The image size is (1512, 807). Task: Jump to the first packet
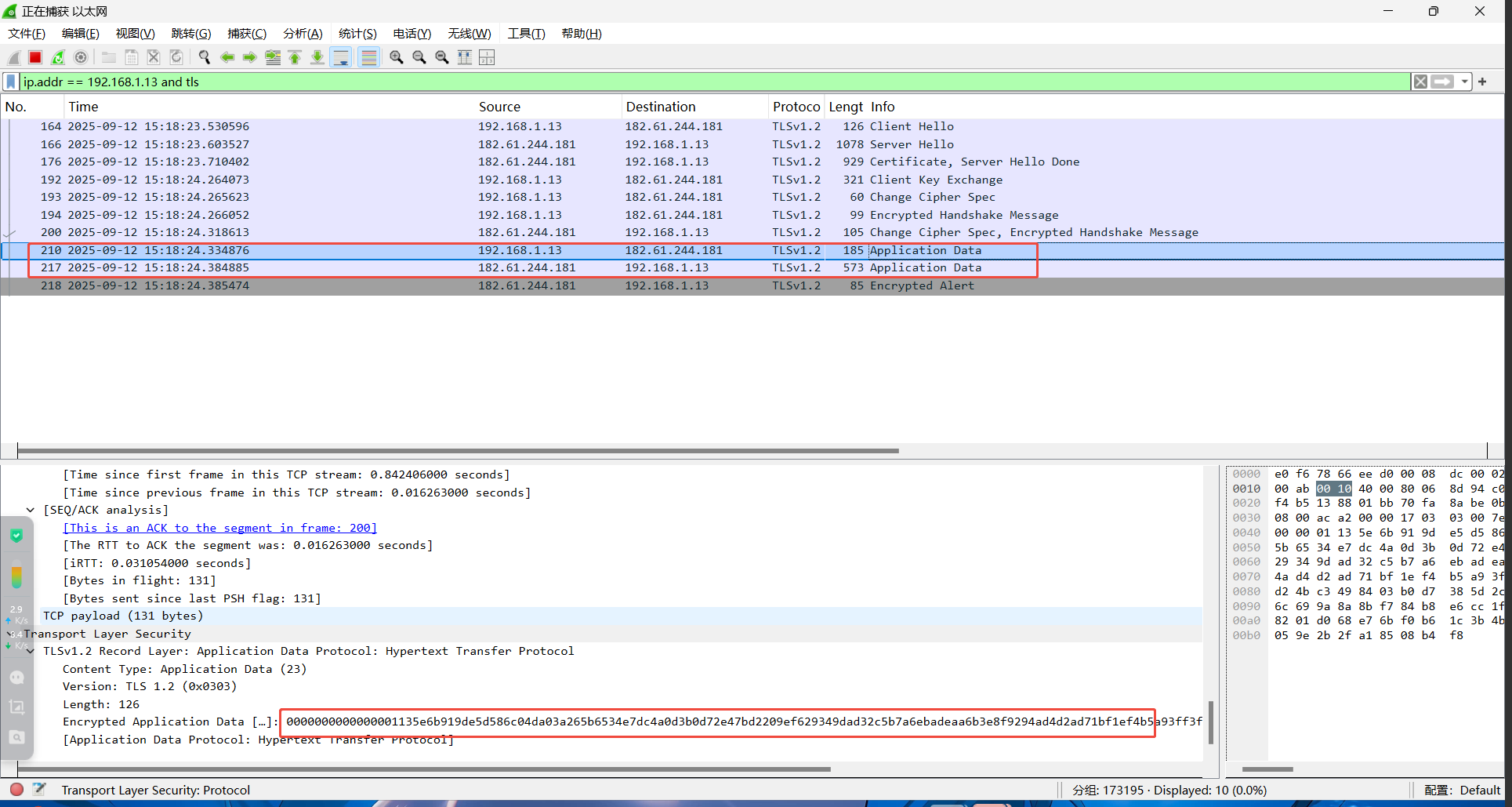coord(296,57)
